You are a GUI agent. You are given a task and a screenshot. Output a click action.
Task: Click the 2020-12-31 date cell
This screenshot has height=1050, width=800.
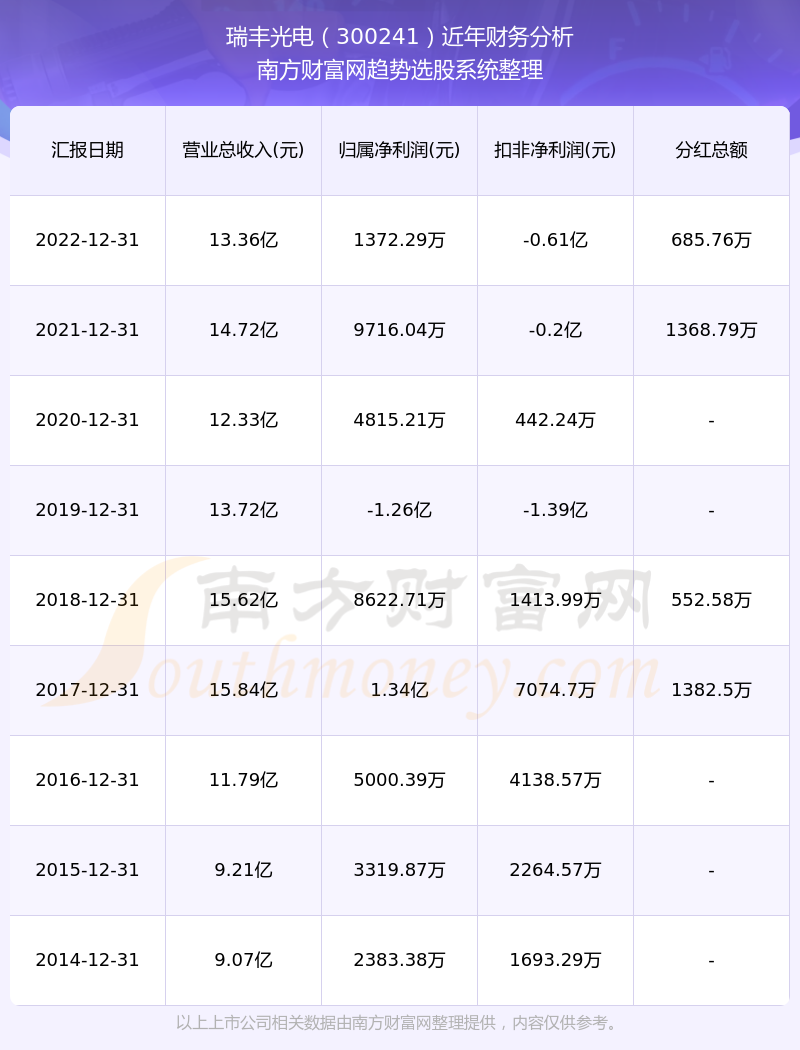(x=88, y=421)
